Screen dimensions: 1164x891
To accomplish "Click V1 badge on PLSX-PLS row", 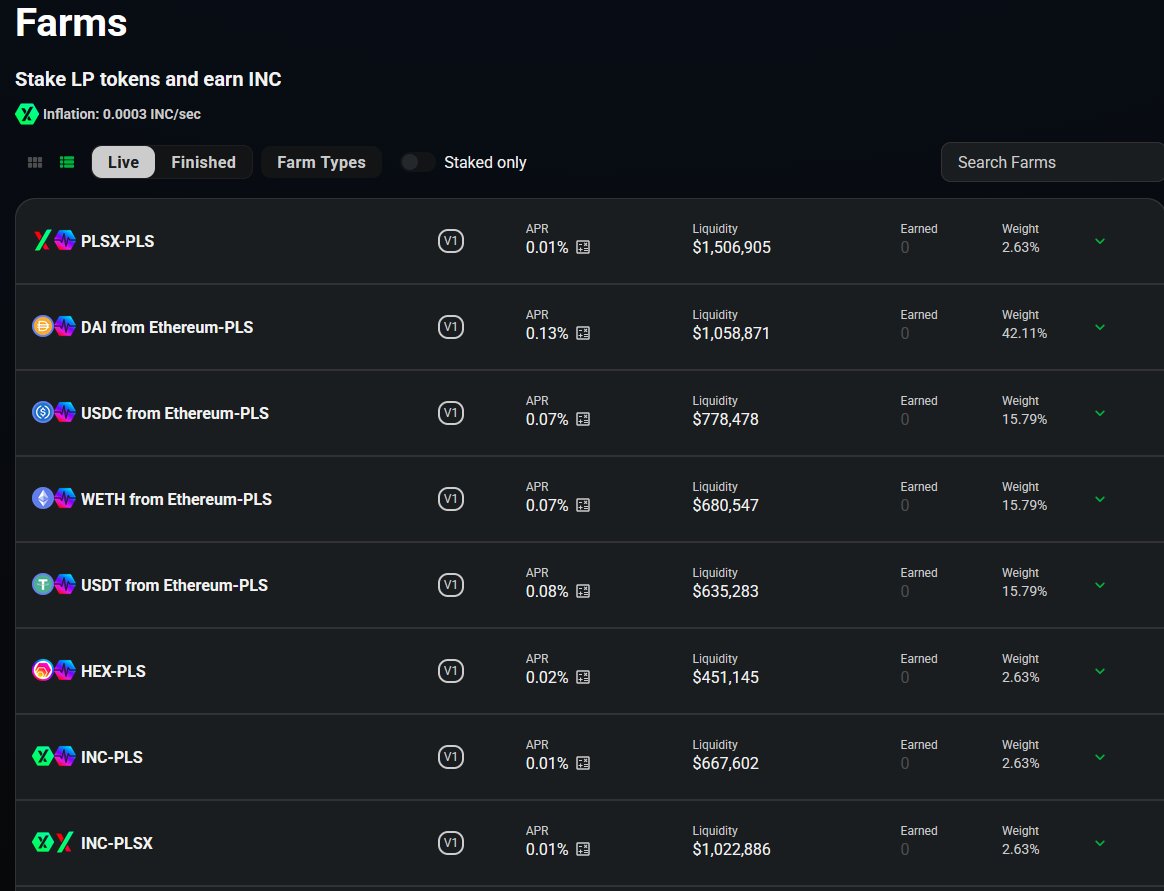I will [451, 241].
